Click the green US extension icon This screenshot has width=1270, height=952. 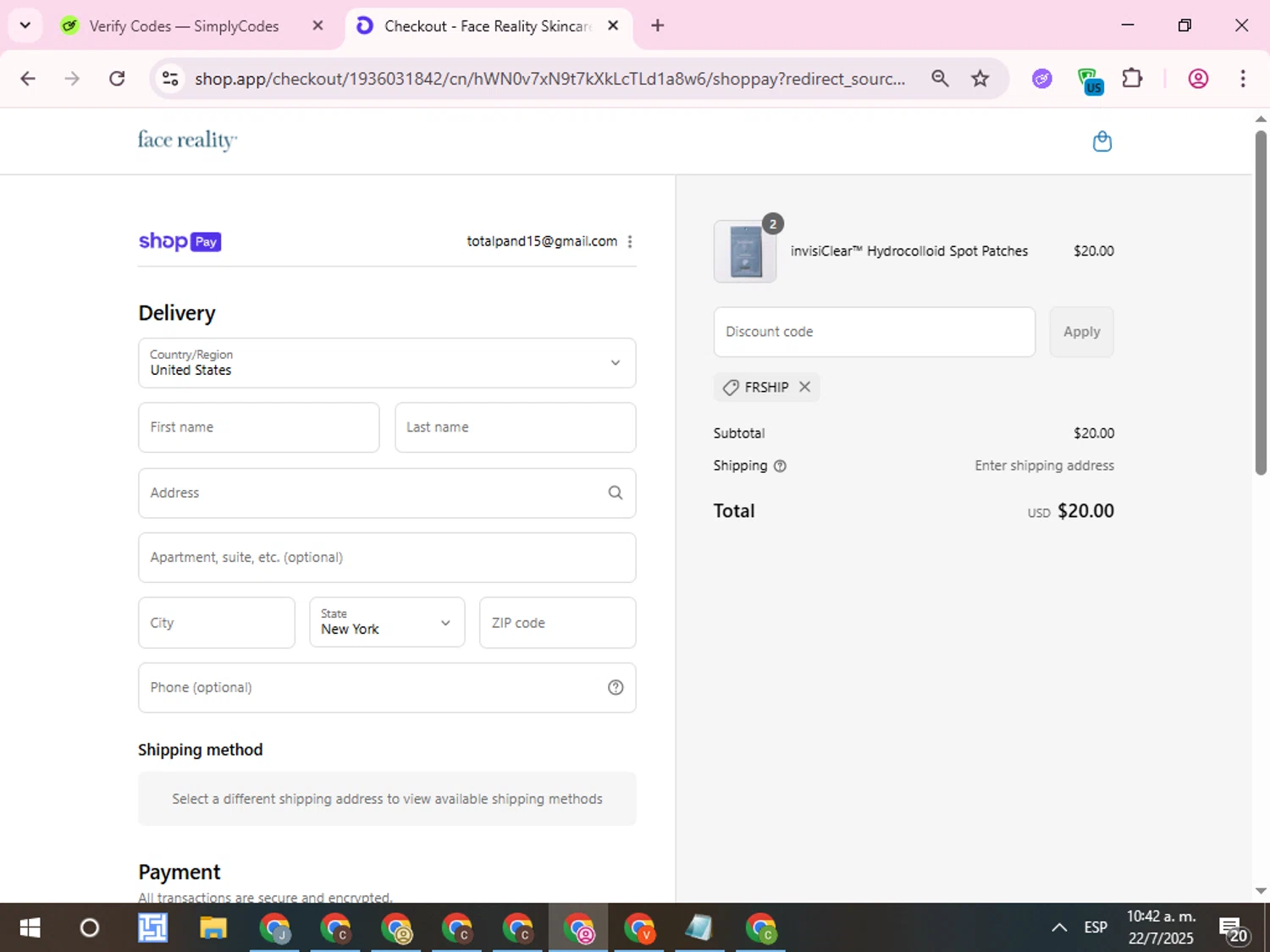tap(1090, 80)
